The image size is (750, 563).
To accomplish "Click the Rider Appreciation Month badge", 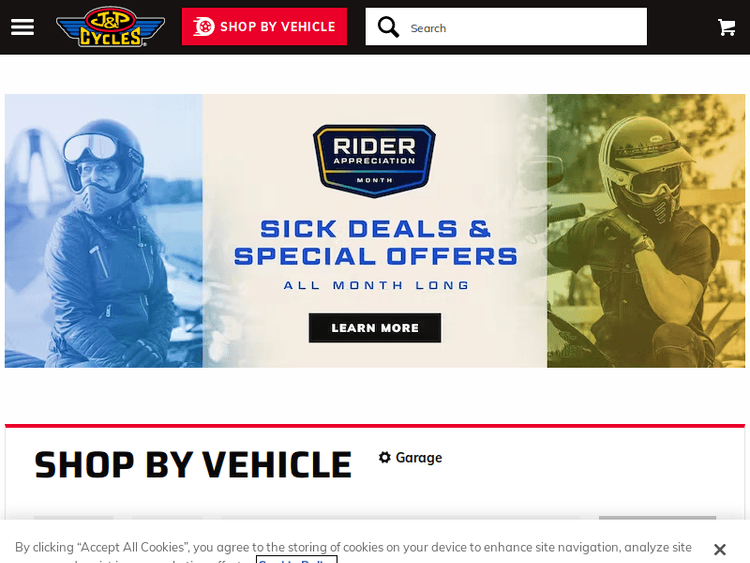I will point(374,161).
